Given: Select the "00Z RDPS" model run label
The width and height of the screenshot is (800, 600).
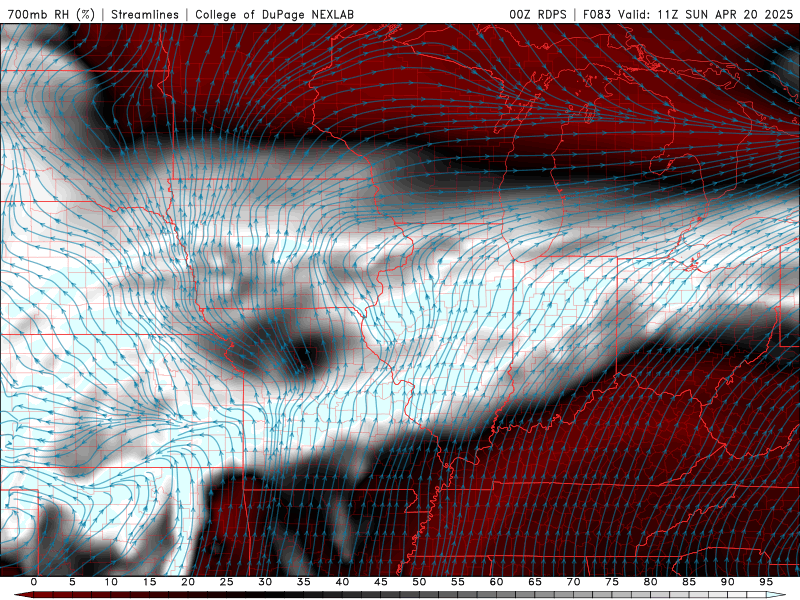Looking at the screenshot, I should [x=538, y=14].
